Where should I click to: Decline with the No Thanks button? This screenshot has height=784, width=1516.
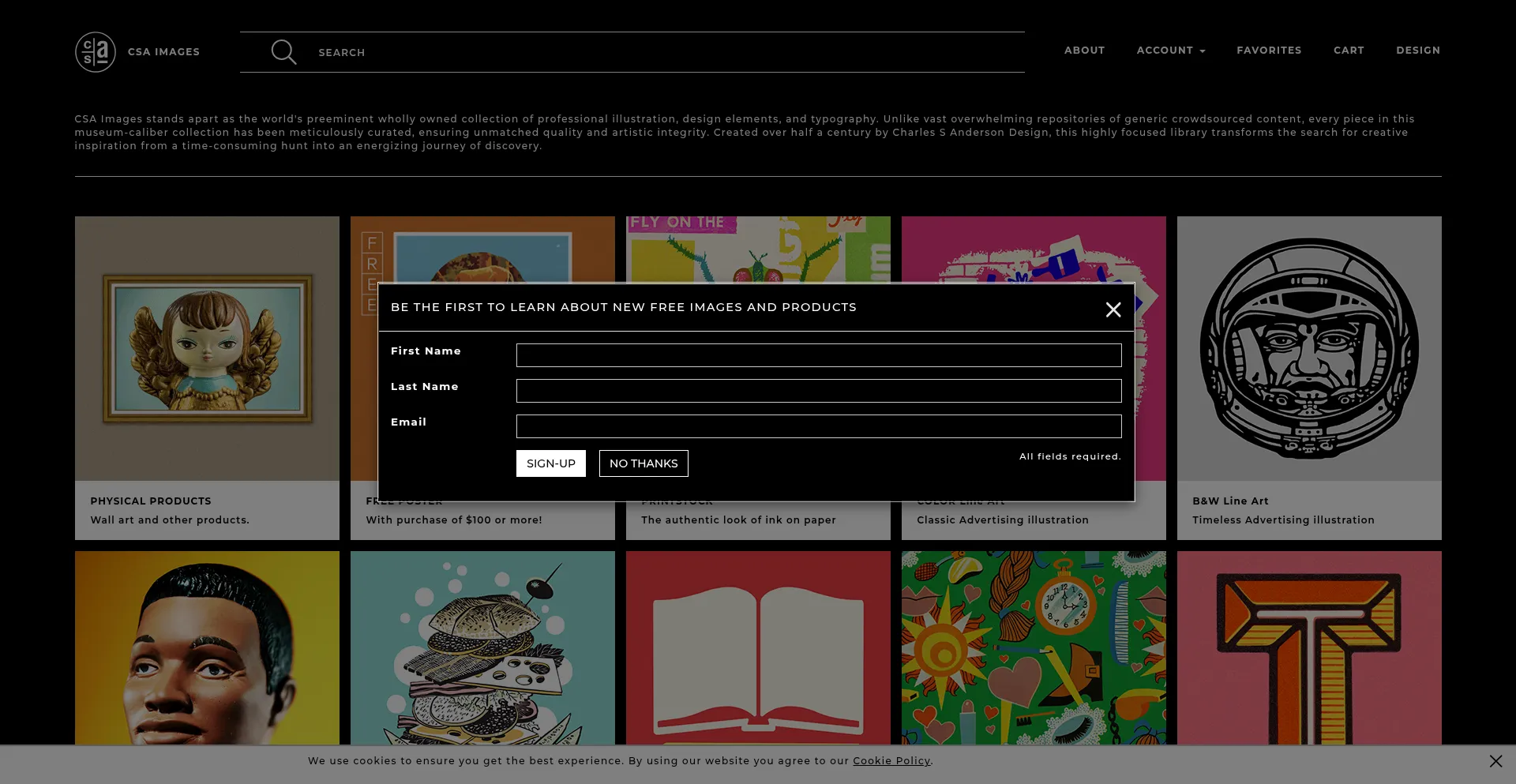[643, 463]
